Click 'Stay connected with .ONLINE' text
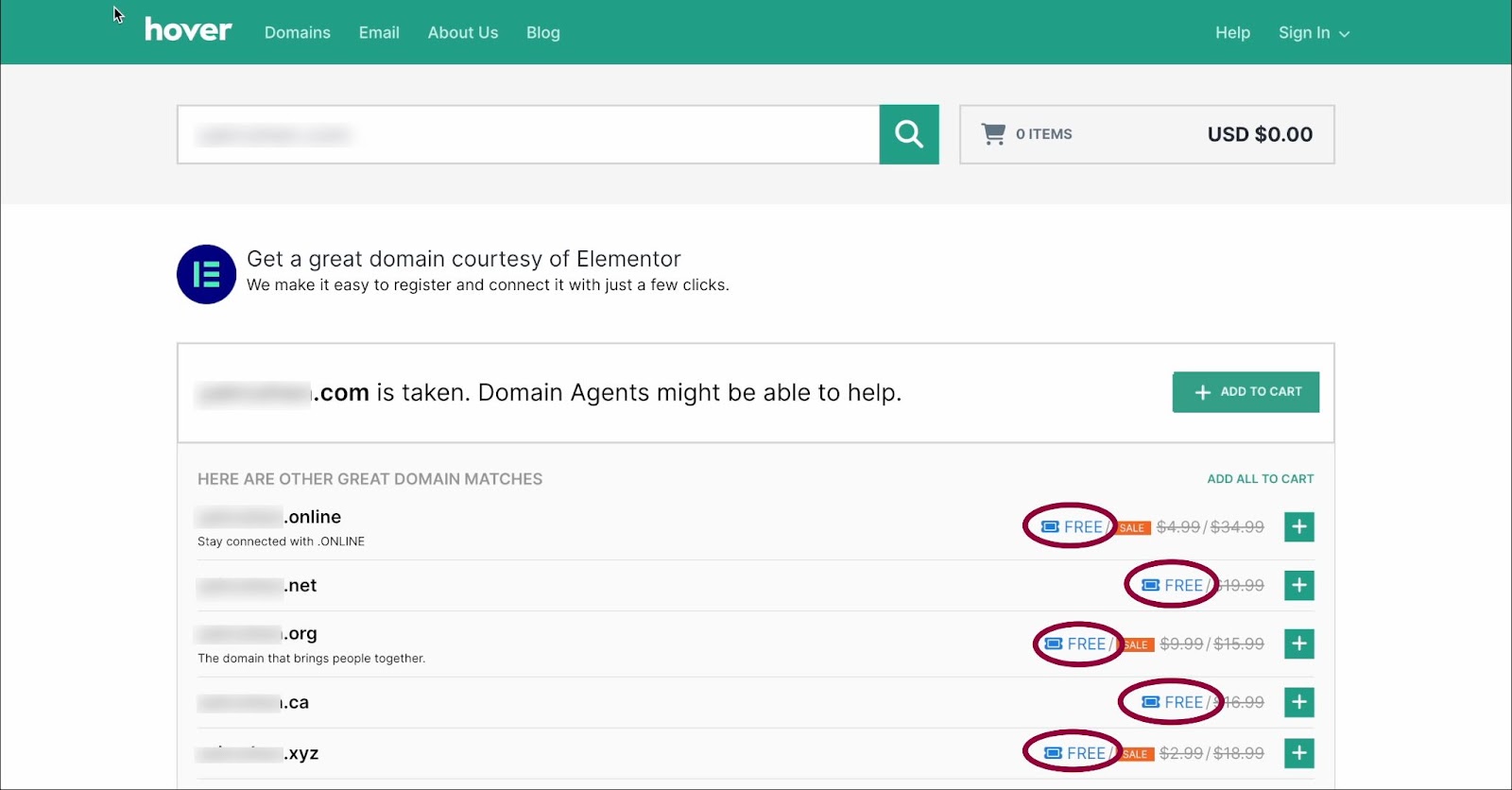This screenshot has height=790, width=1512. click(x=281, y=541)
